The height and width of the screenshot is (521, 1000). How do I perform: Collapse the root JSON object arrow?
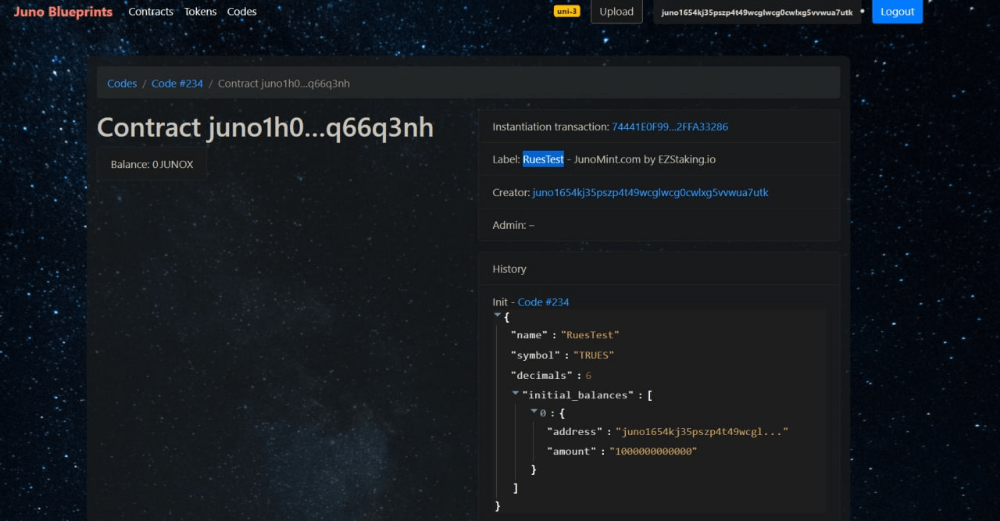coord(498,316)
